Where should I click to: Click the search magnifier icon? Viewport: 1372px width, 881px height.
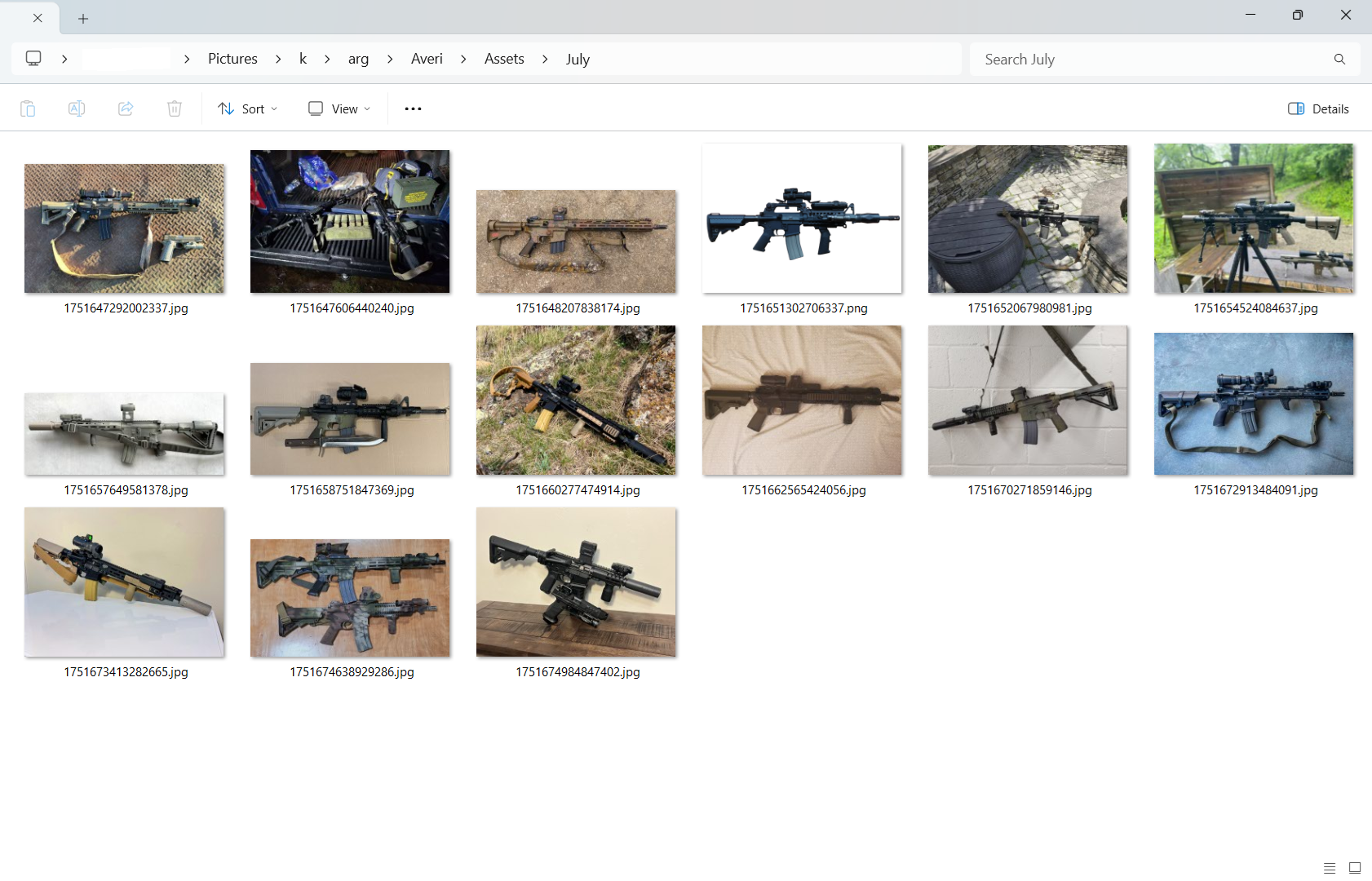pyautogui.click(x=1339, y=60)
